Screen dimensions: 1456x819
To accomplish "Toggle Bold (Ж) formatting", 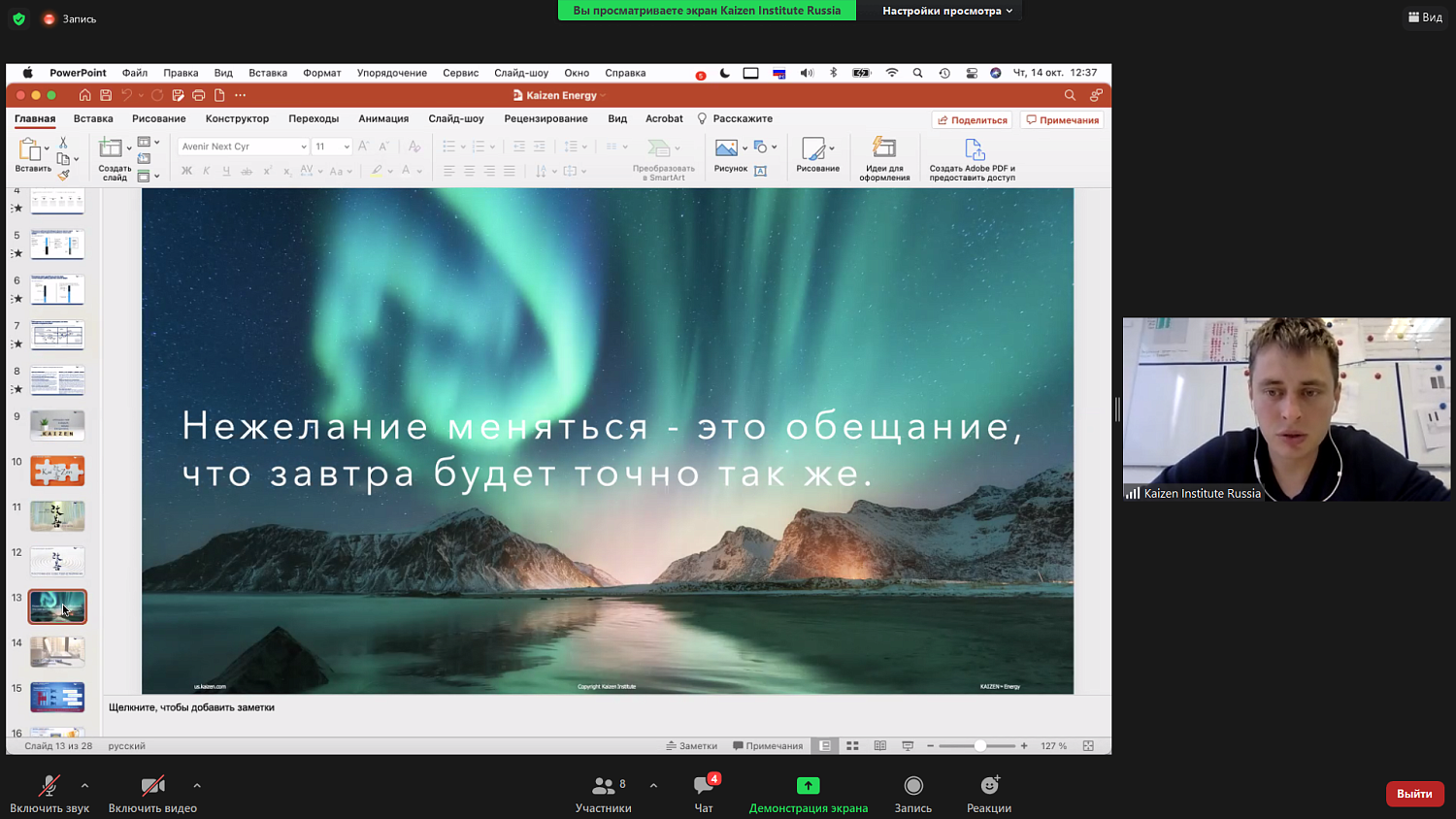I will coord(186,172).
